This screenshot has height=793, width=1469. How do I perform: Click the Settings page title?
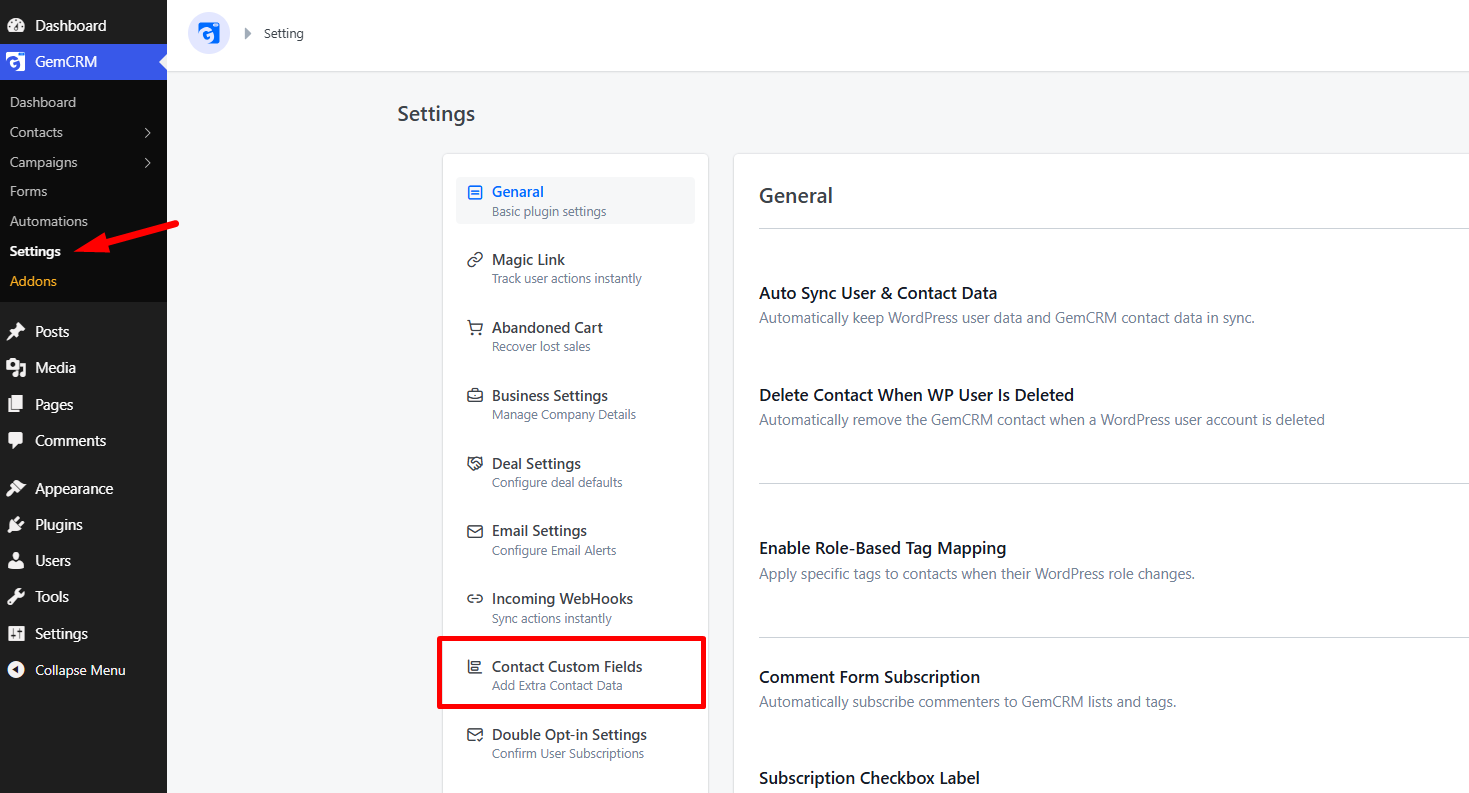click(x=436, y=114)
